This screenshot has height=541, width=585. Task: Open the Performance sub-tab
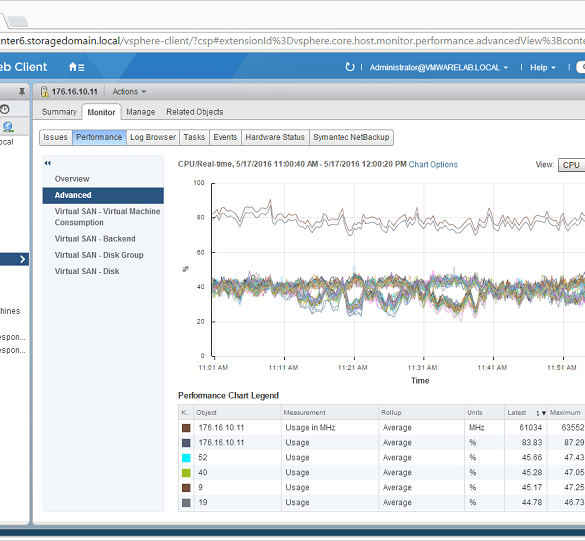(x=99, y=137)
